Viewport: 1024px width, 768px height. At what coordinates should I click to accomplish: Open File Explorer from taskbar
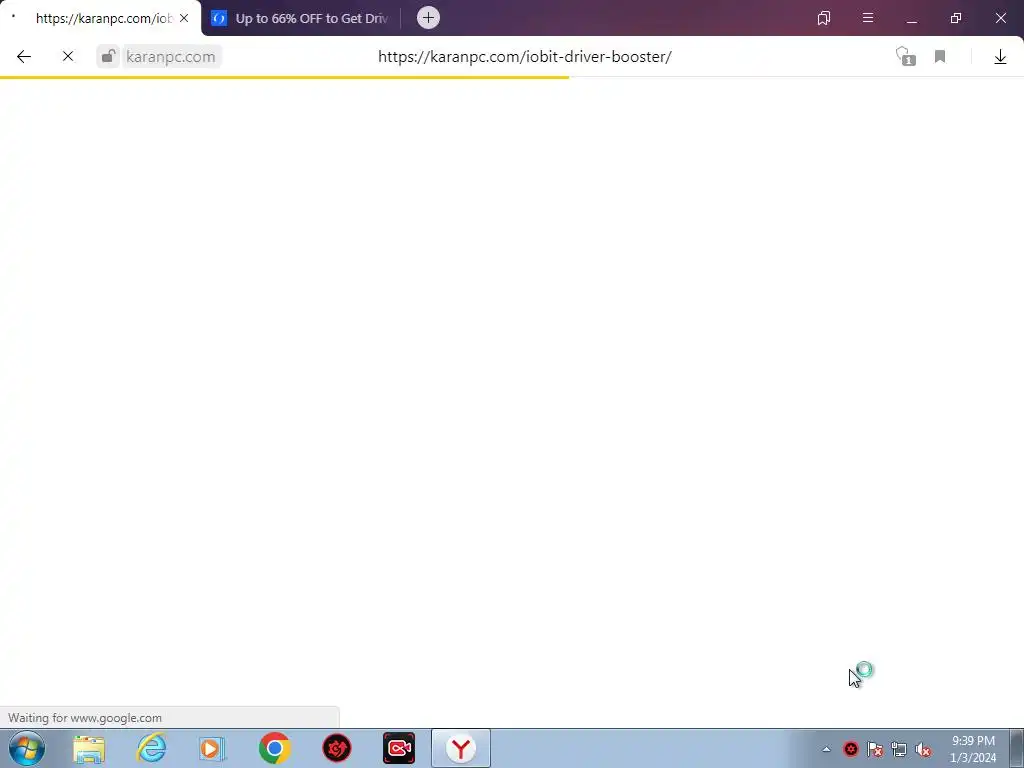(89, 748)
